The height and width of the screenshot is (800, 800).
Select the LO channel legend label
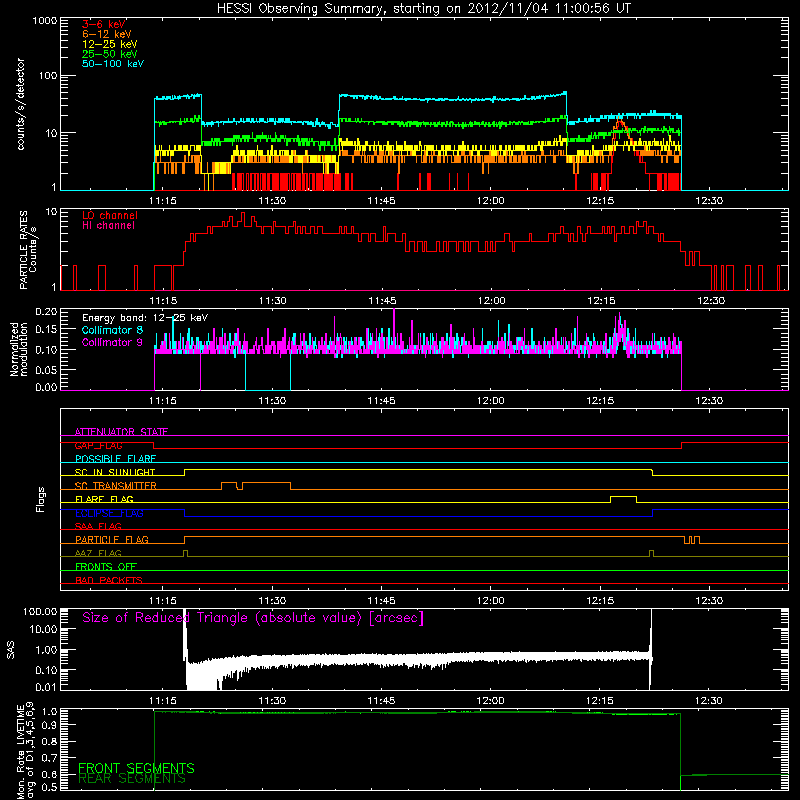tap(110, 215)
